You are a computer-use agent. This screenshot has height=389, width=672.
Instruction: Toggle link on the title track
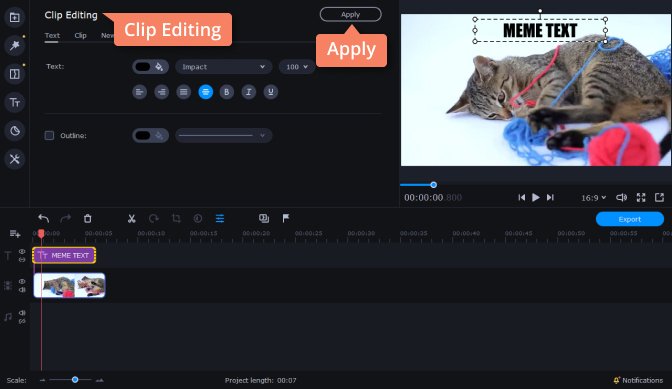[22, 260]
